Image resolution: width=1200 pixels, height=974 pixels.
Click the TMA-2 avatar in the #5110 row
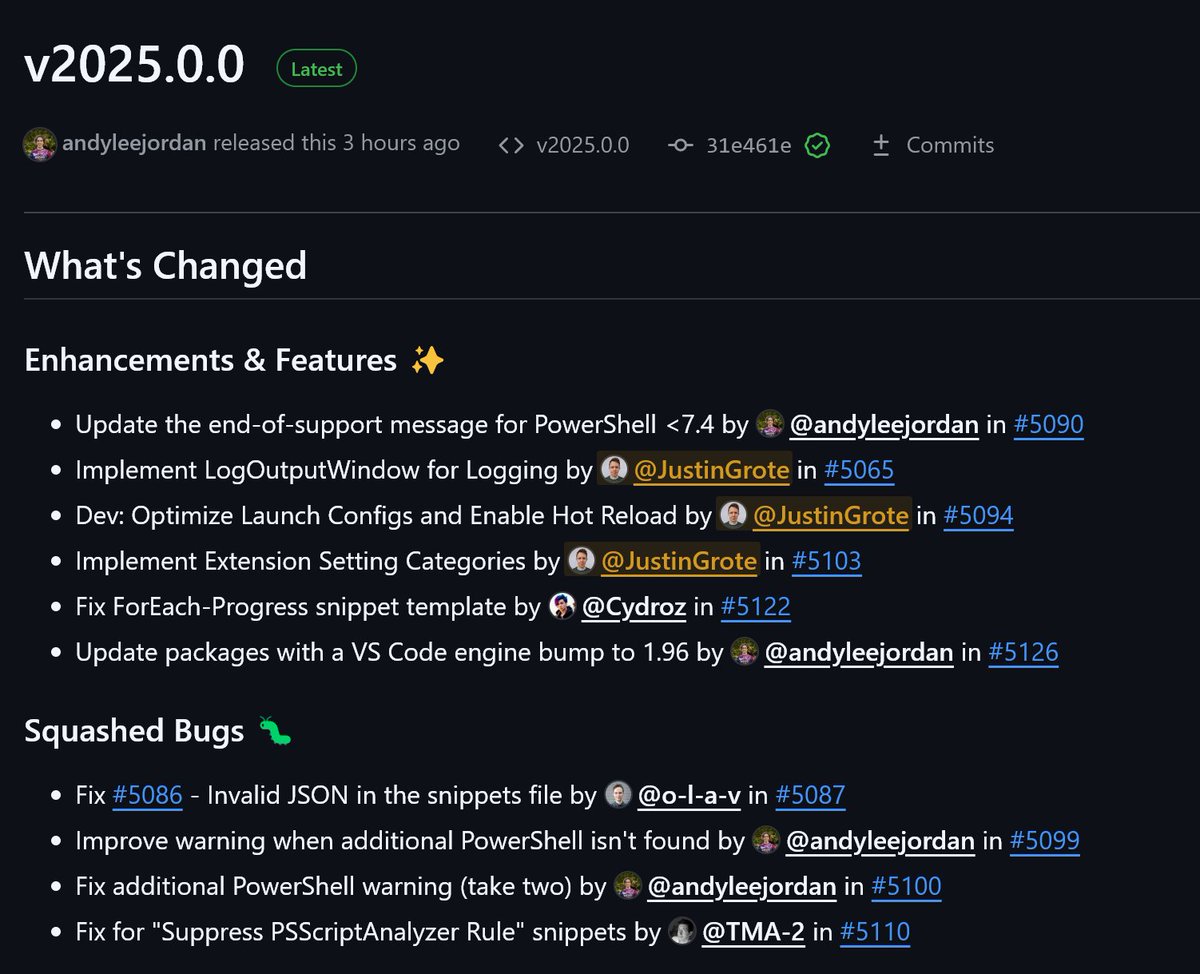pyautogui.click(x=682, y=932)
